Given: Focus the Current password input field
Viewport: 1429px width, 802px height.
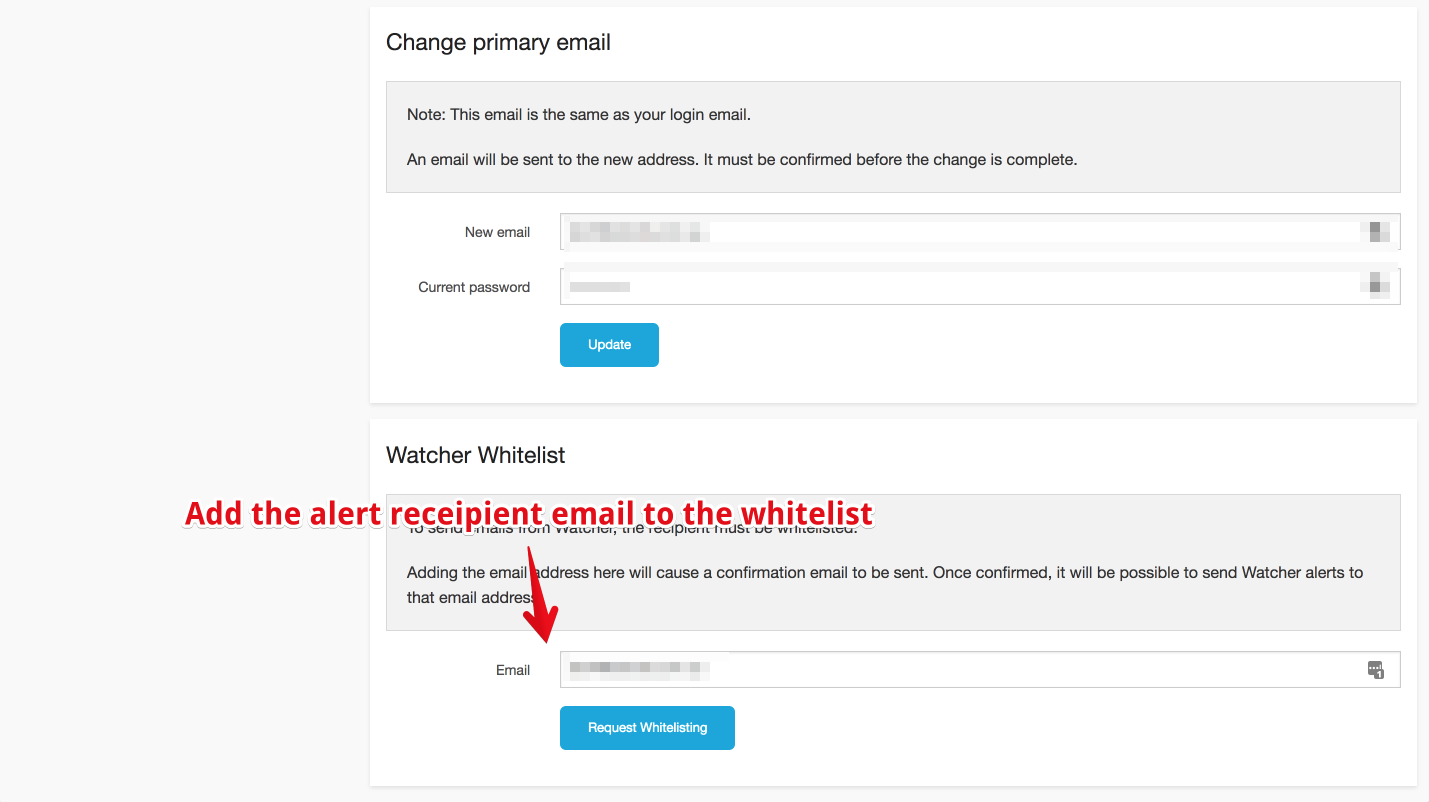Looking at the screenshot, I should (980, 286).
